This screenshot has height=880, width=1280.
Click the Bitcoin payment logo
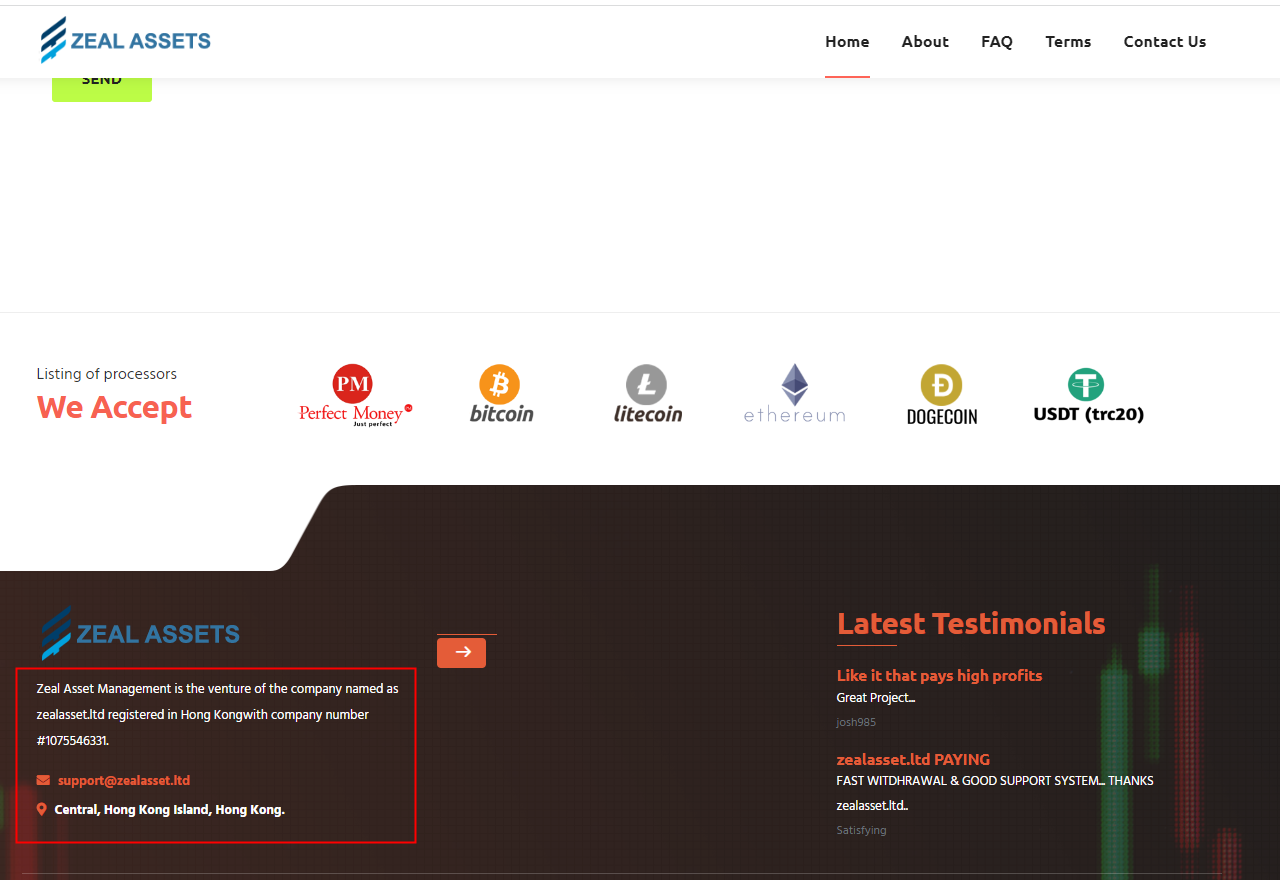[x=501, y=394]
